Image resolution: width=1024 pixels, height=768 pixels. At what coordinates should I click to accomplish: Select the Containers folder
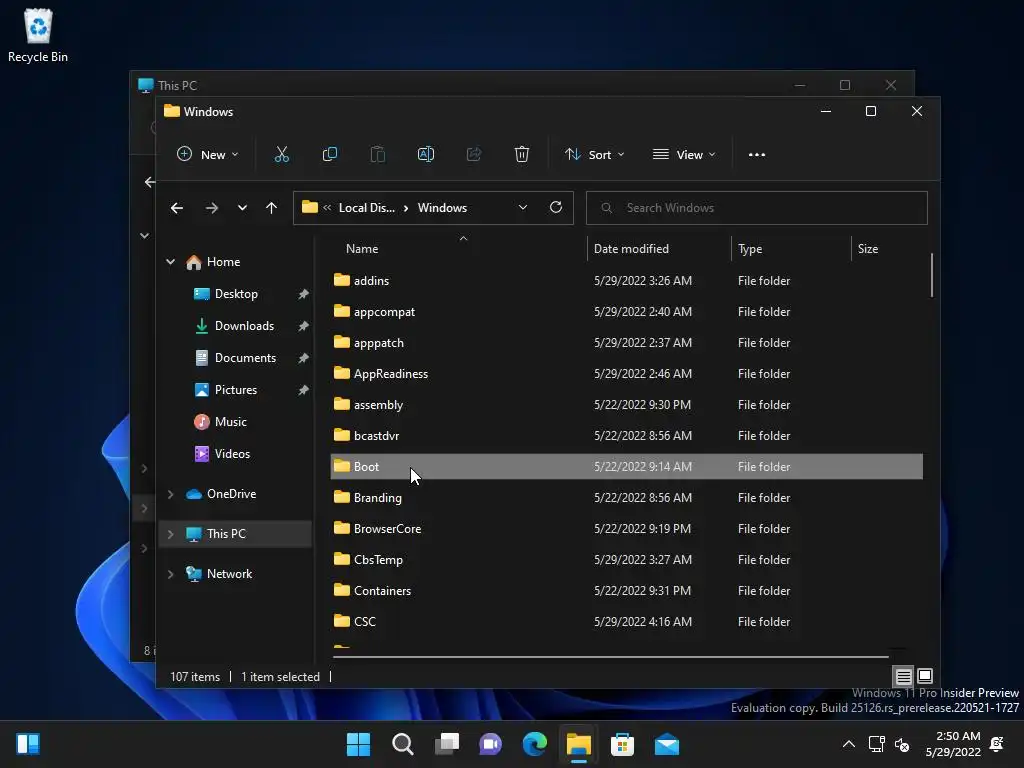(626, 591)
